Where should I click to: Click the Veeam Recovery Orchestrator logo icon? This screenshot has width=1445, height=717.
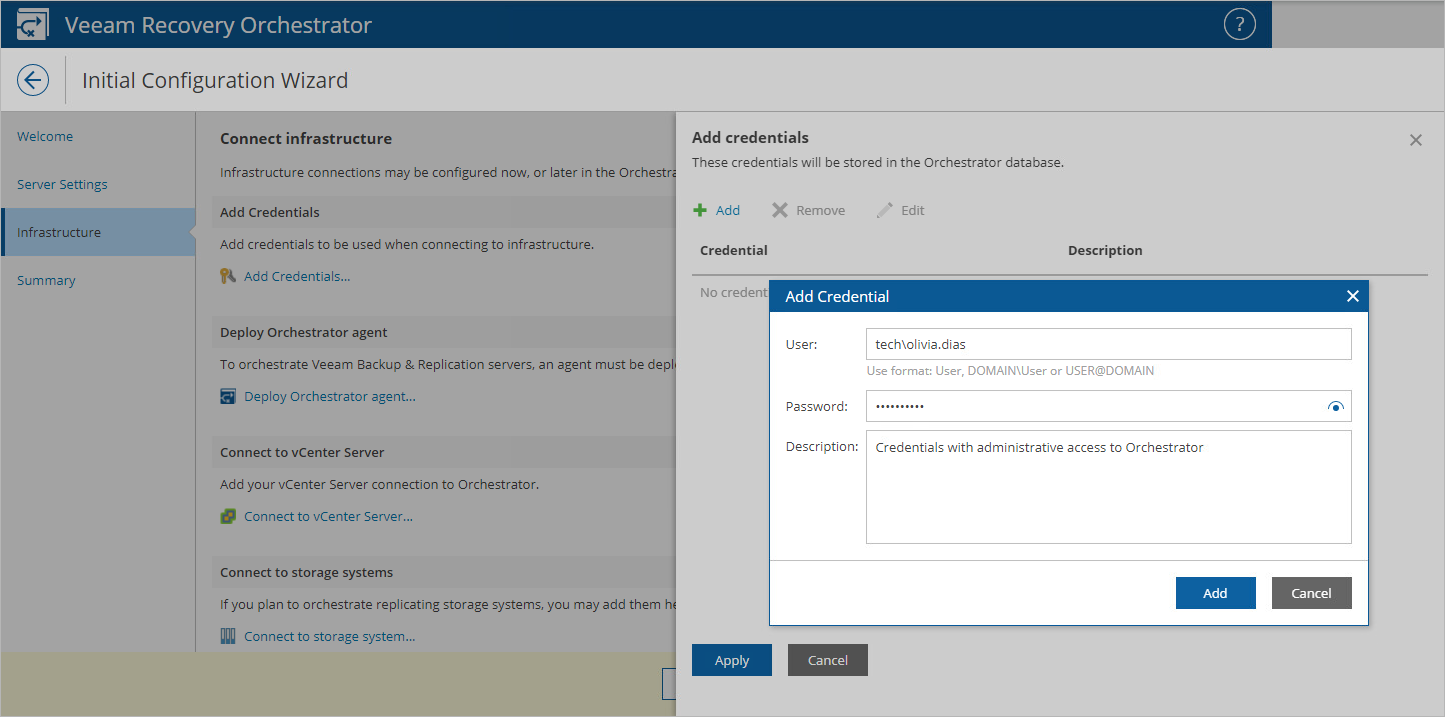(x=33, y=25)
